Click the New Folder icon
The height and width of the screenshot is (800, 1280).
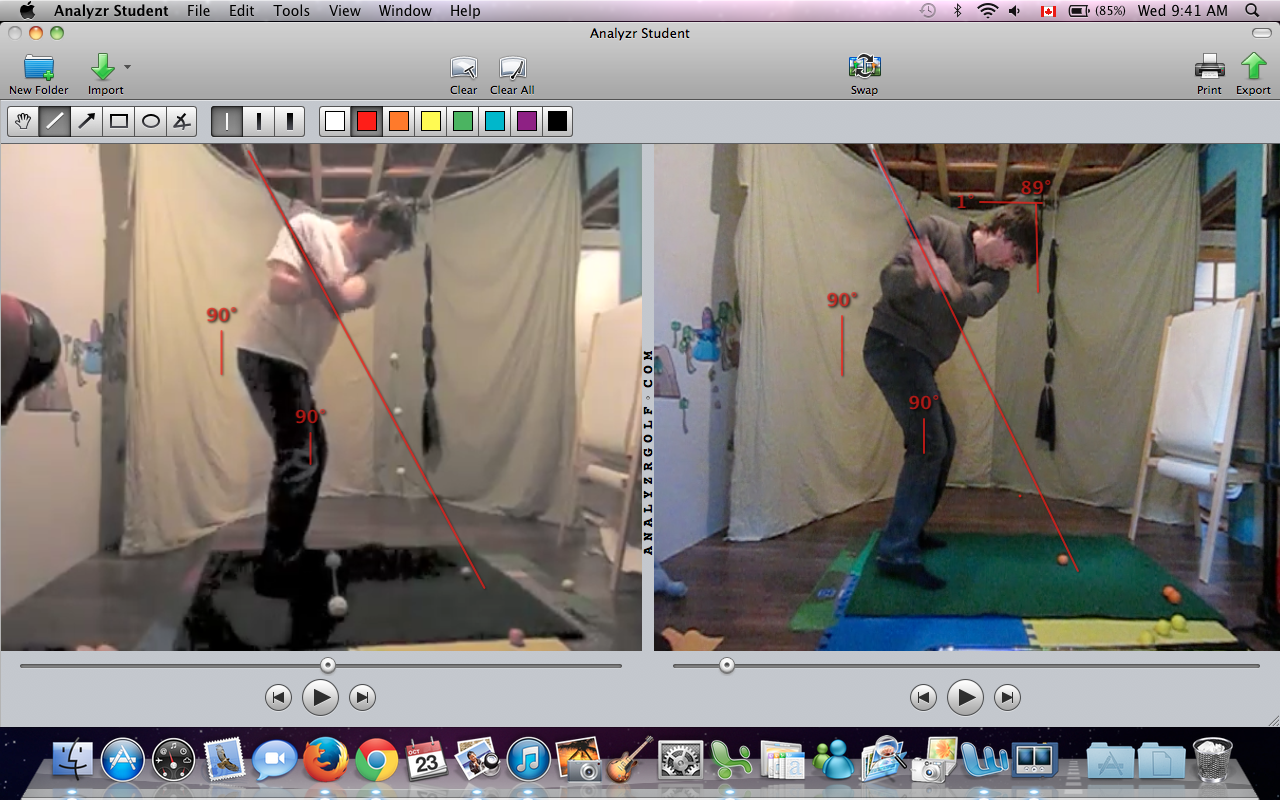pyautogui.click(x=39, y=68)
